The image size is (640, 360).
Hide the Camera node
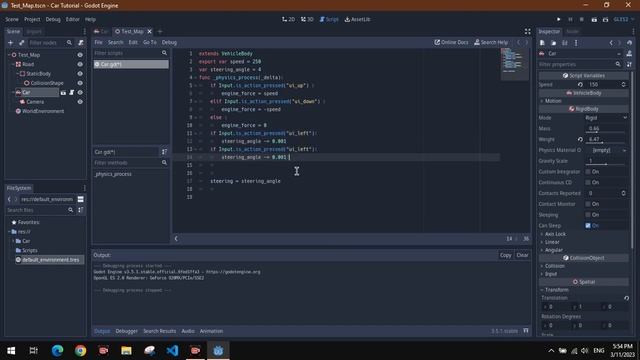80,102
